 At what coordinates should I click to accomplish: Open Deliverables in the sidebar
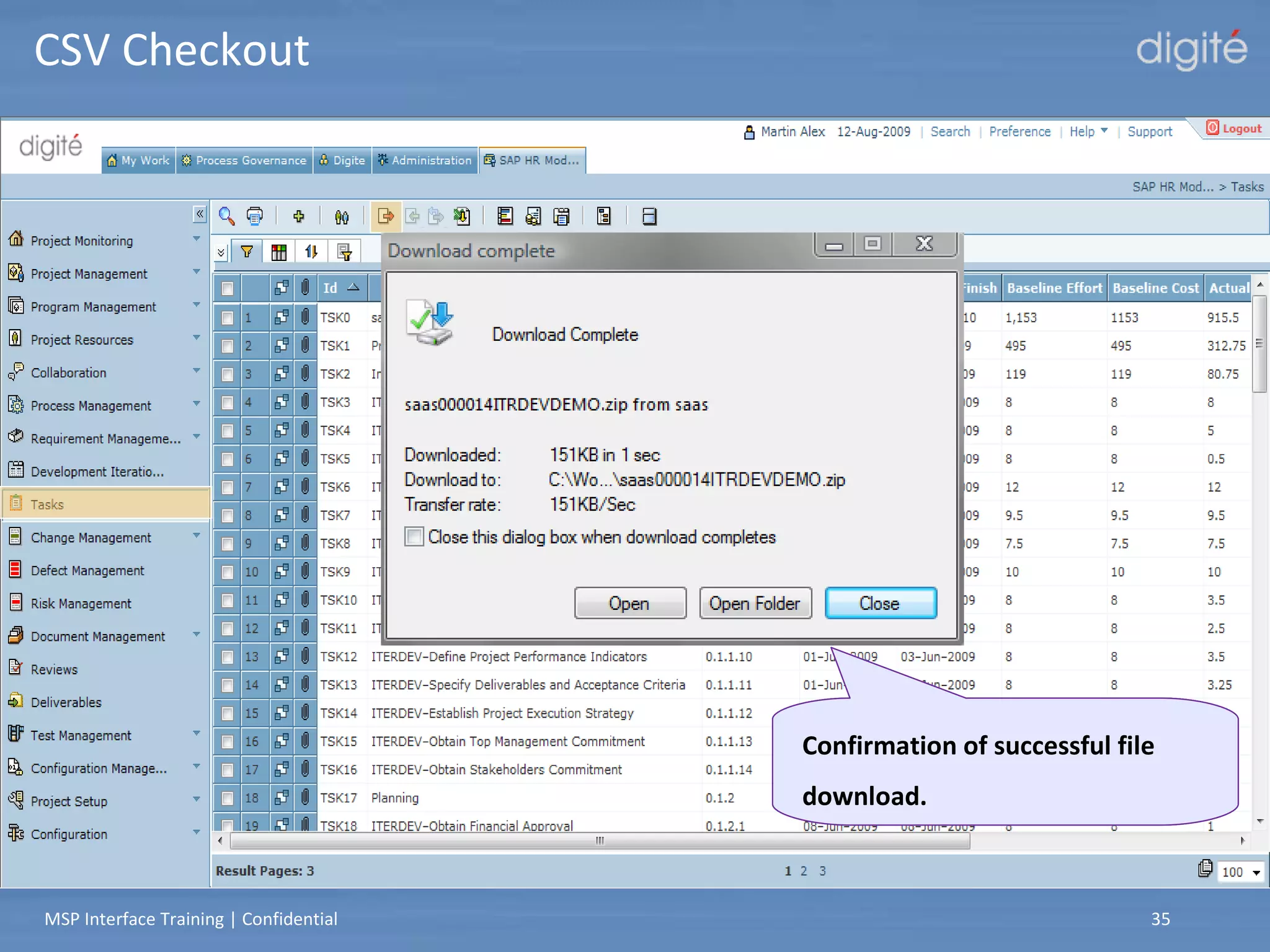pos(66,702)
